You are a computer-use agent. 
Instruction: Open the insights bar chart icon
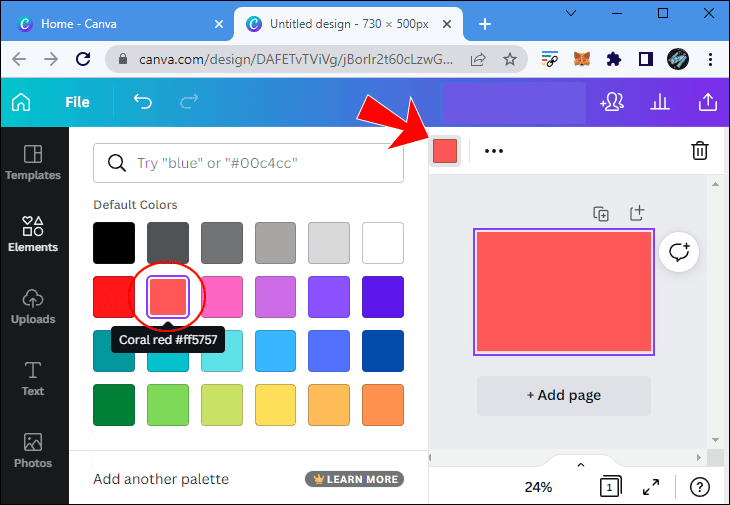(660, 102)
